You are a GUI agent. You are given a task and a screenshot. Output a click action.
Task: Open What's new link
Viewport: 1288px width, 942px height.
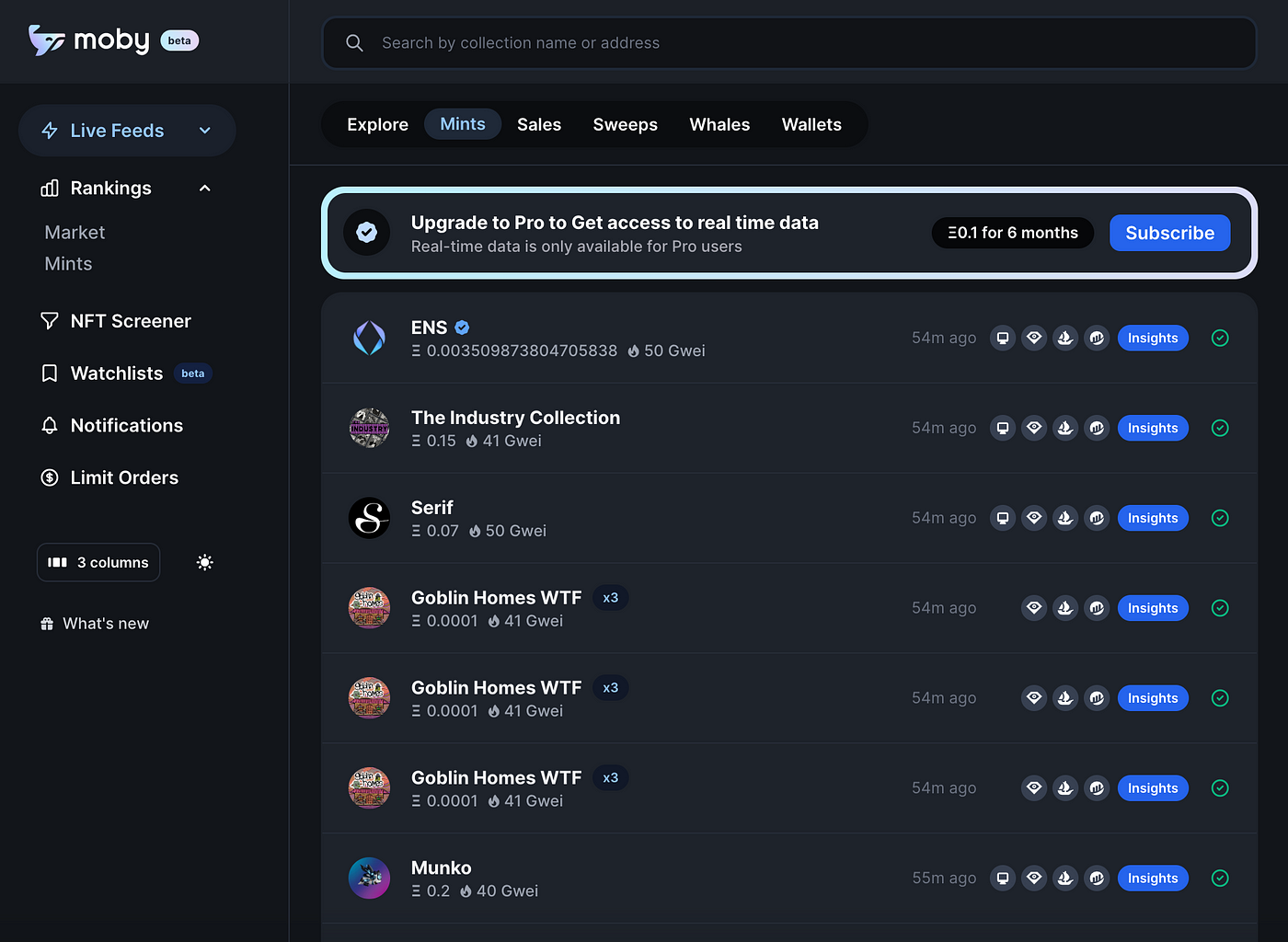[x=94, y=624]
